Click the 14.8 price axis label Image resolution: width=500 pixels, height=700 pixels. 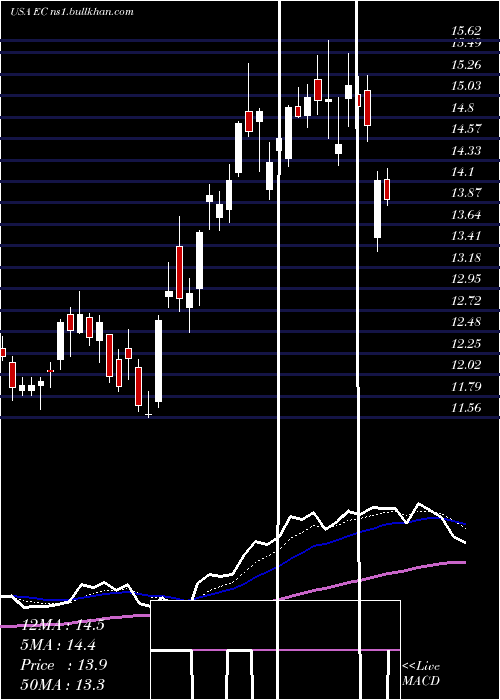tap(463, 108)
